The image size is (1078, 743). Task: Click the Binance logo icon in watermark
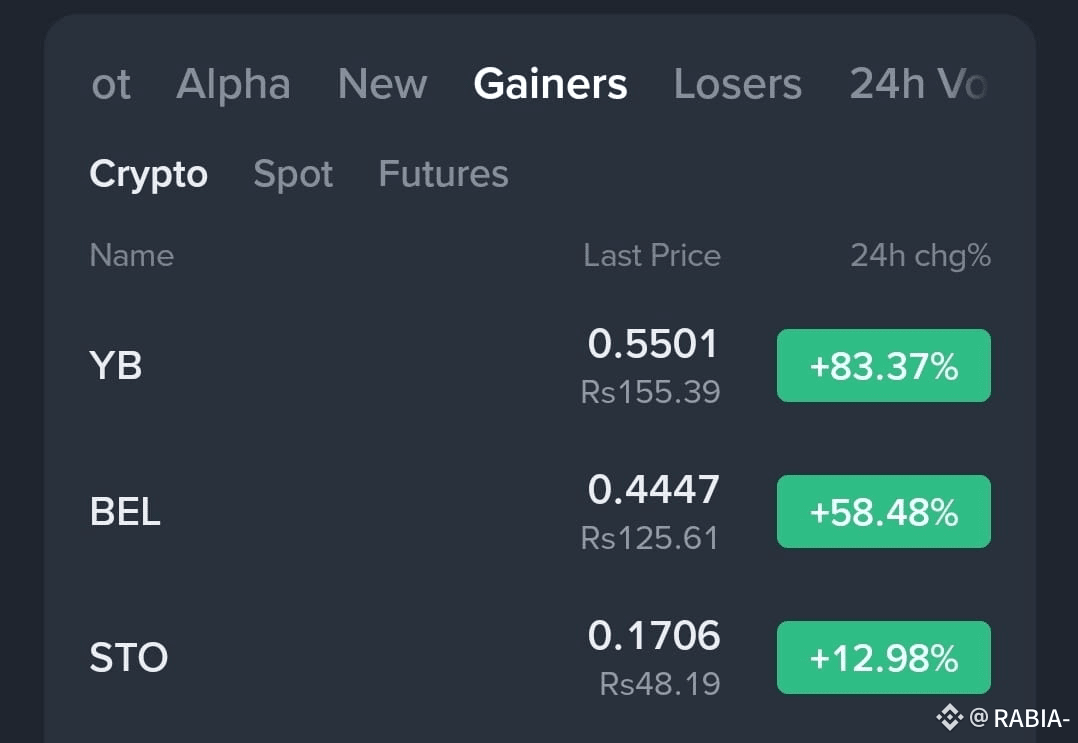[949, 718]
